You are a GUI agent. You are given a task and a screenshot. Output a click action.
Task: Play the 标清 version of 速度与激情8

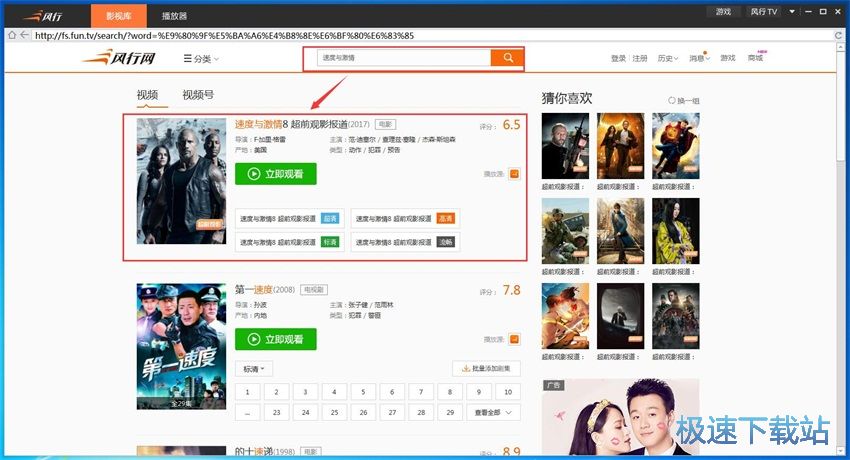(289, 242)
